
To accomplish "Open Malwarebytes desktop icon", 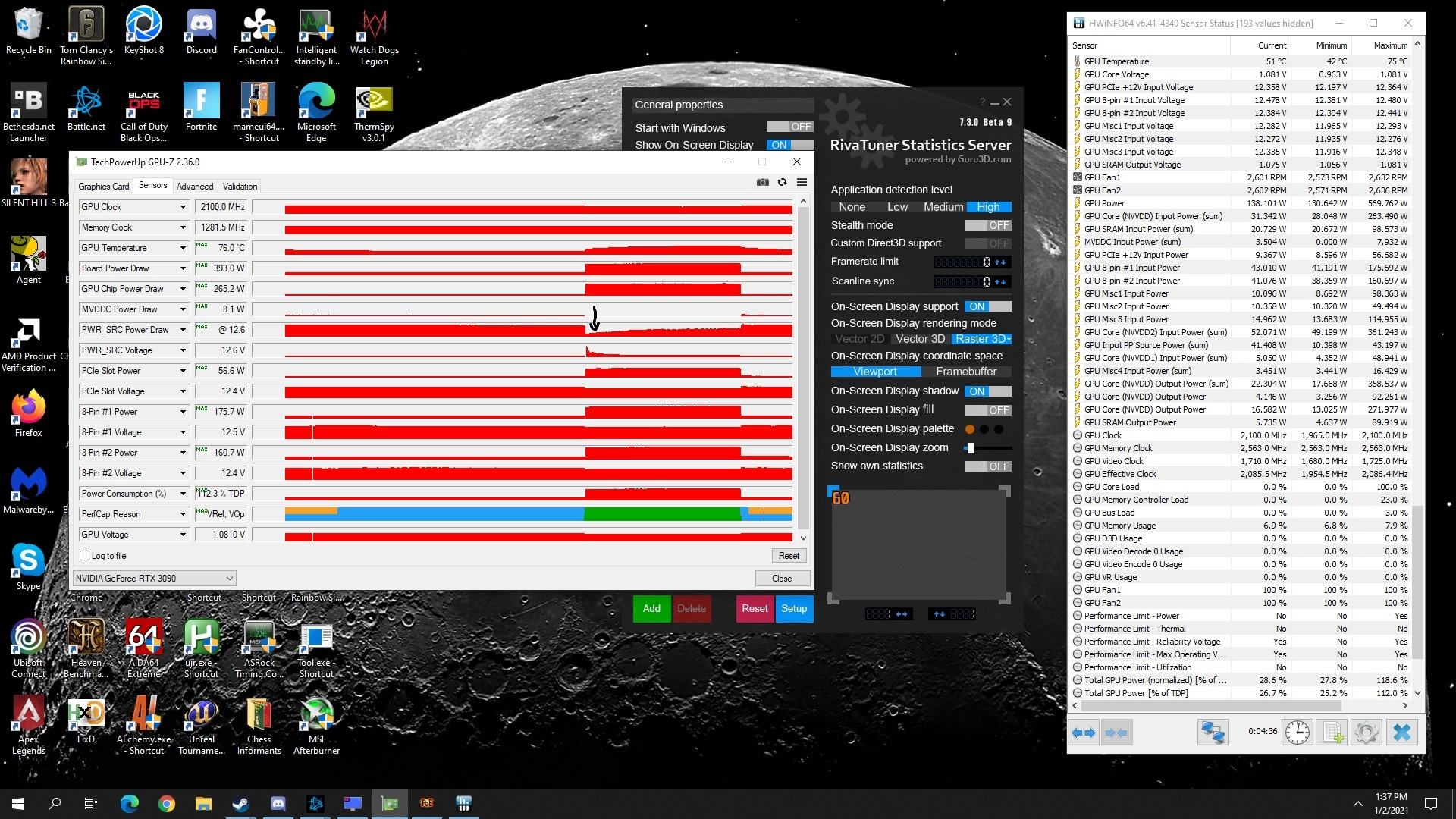I will 28,489.
